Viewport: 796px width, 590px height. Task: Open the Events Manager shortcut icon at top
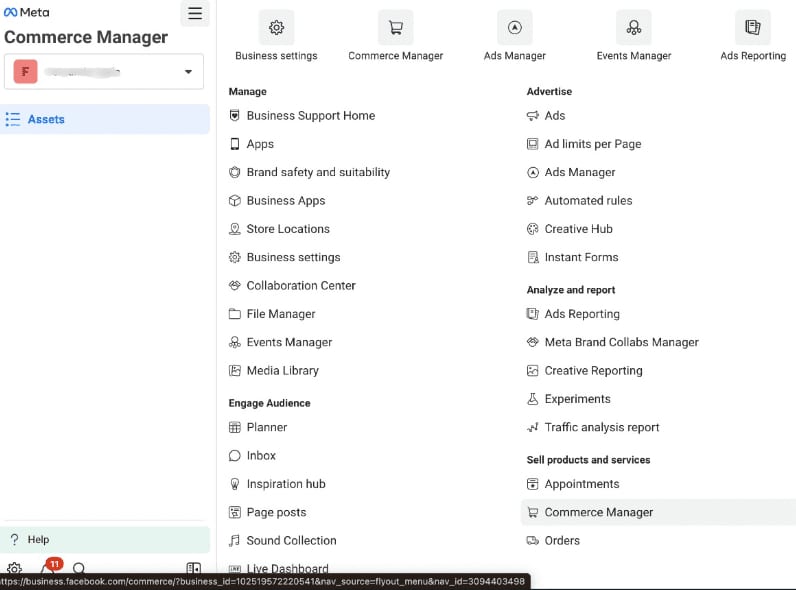tap(633, 28)
